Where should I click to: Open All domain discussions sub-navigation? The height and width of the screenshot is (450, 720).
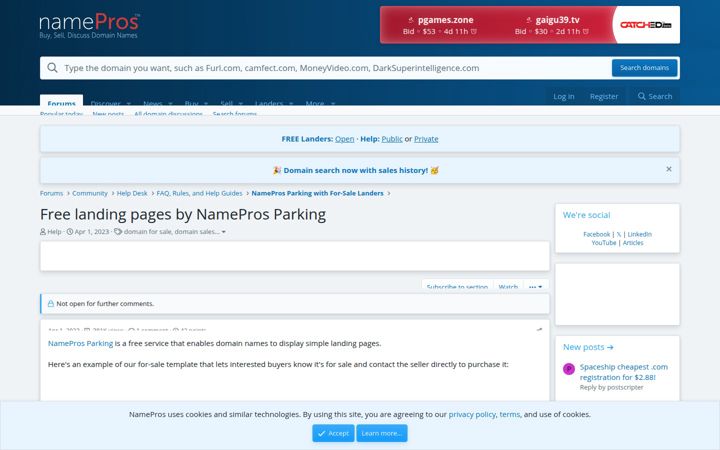168,113
